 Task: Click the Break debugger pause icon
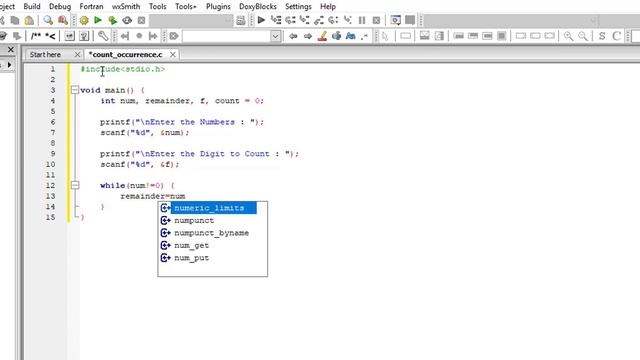coord(362,20)
